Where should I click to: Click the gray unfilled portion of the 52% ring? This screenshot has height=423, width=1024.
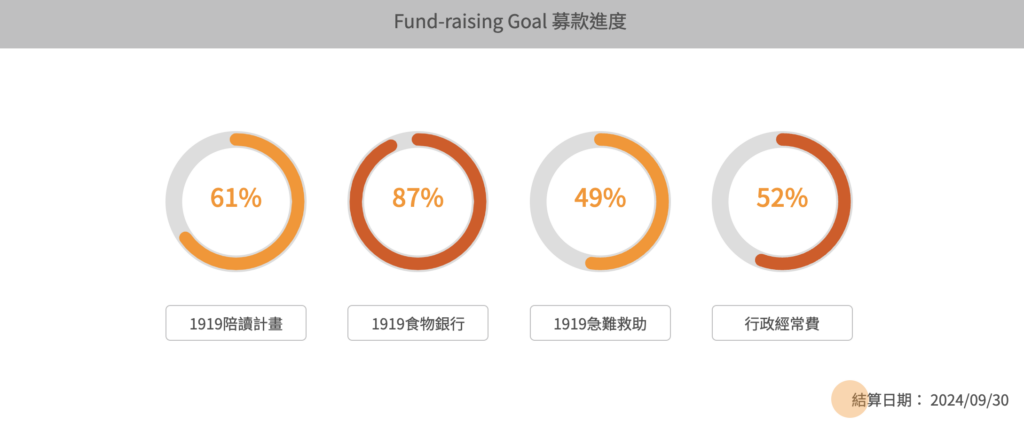click(x=721, y=201)
